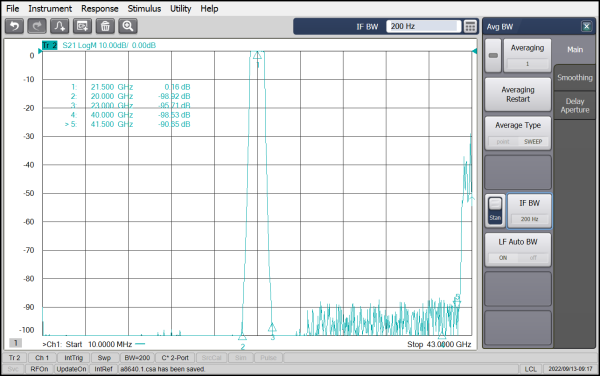Open the Response menu
Screen dimensions: 600x376
coord(99,8)
